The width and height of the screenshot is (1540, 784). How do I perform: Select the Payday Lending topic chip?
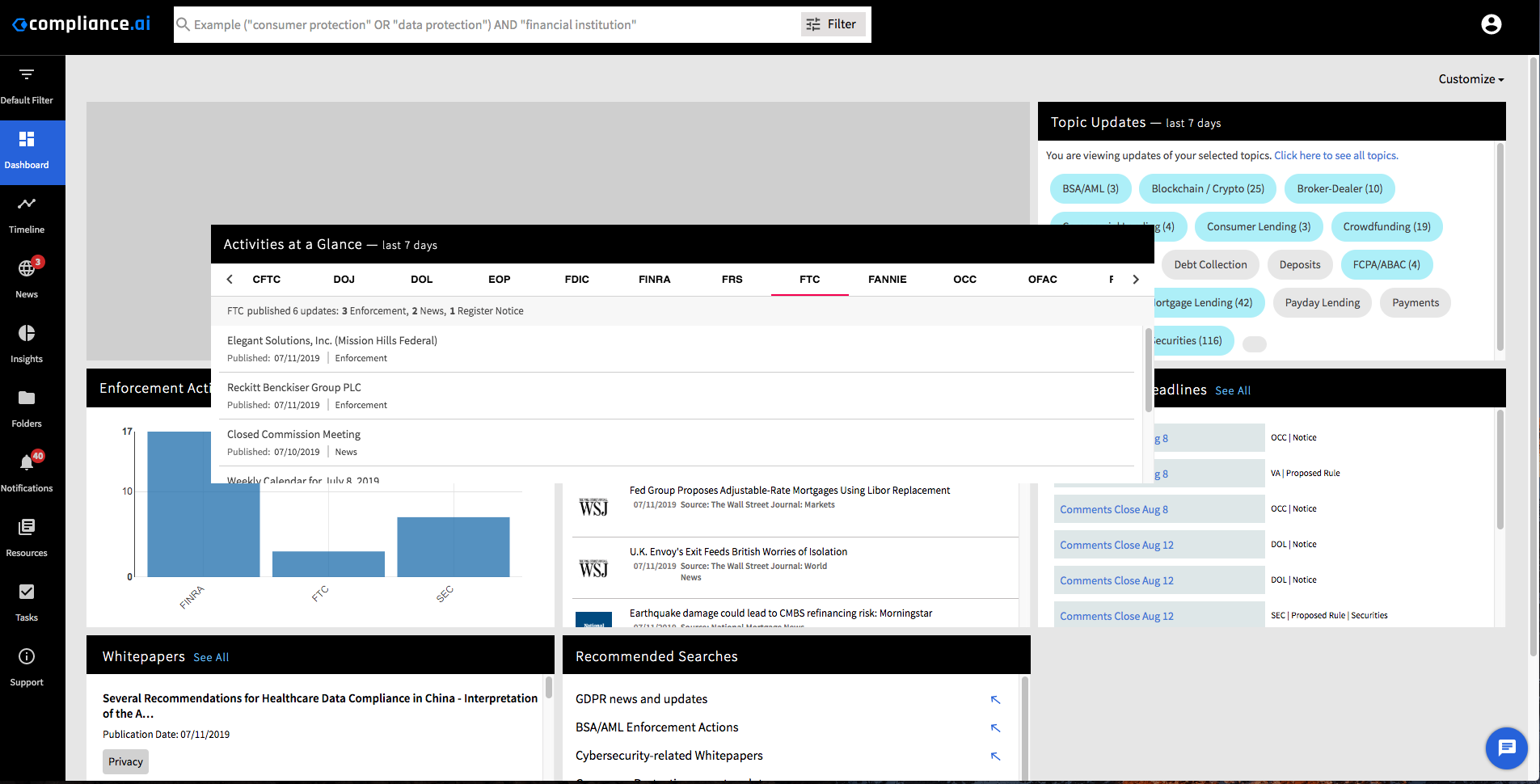(1323, 302)
